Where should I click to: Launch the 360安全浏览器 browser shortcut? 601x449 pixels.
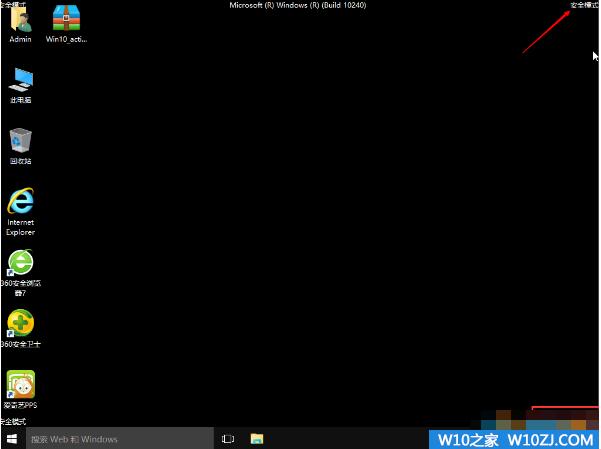click(x=20, y=263)
